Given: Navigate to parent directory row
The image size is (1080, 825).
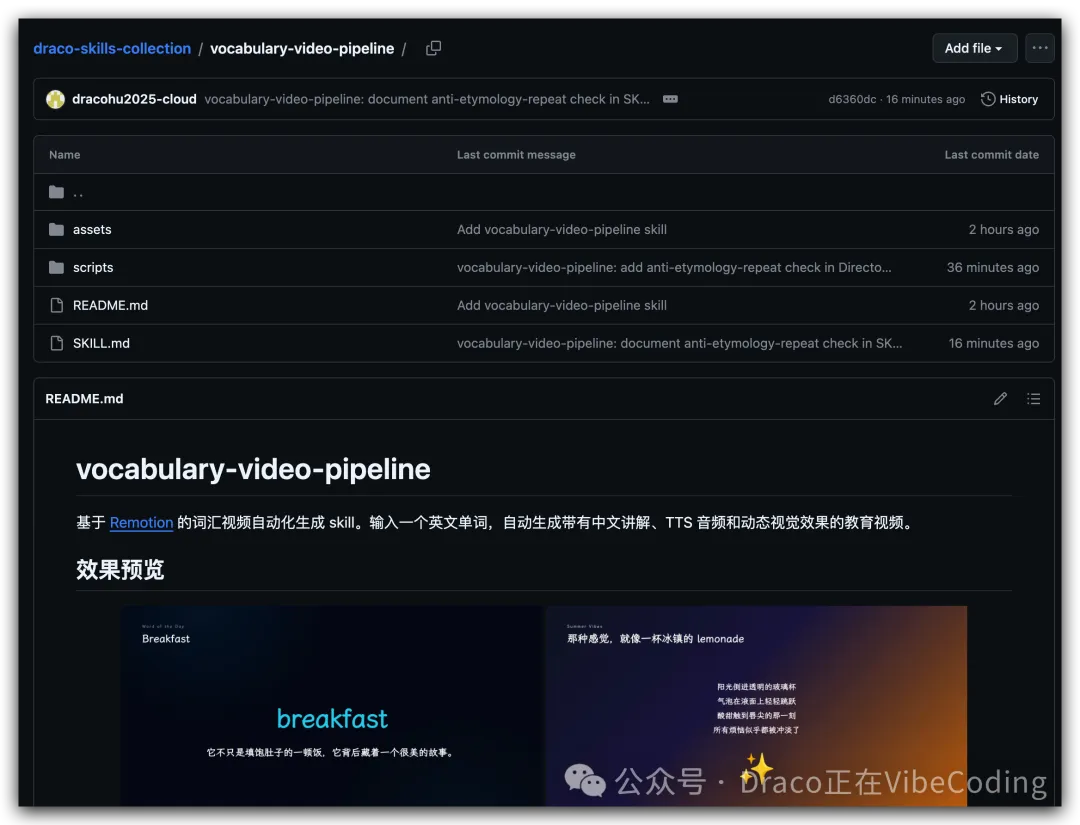Looking at the screenshot, I should tap(78, 192).
